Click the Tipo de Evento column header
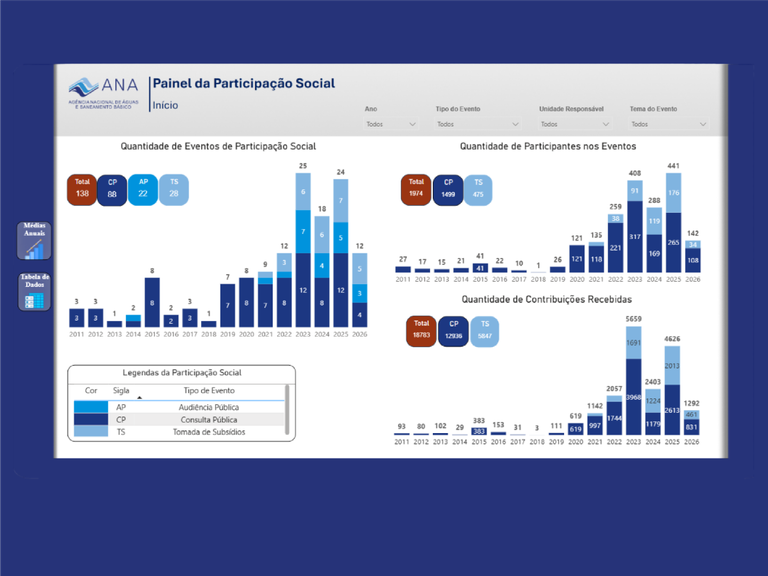The image size is (768, 576). coord(209,390)
